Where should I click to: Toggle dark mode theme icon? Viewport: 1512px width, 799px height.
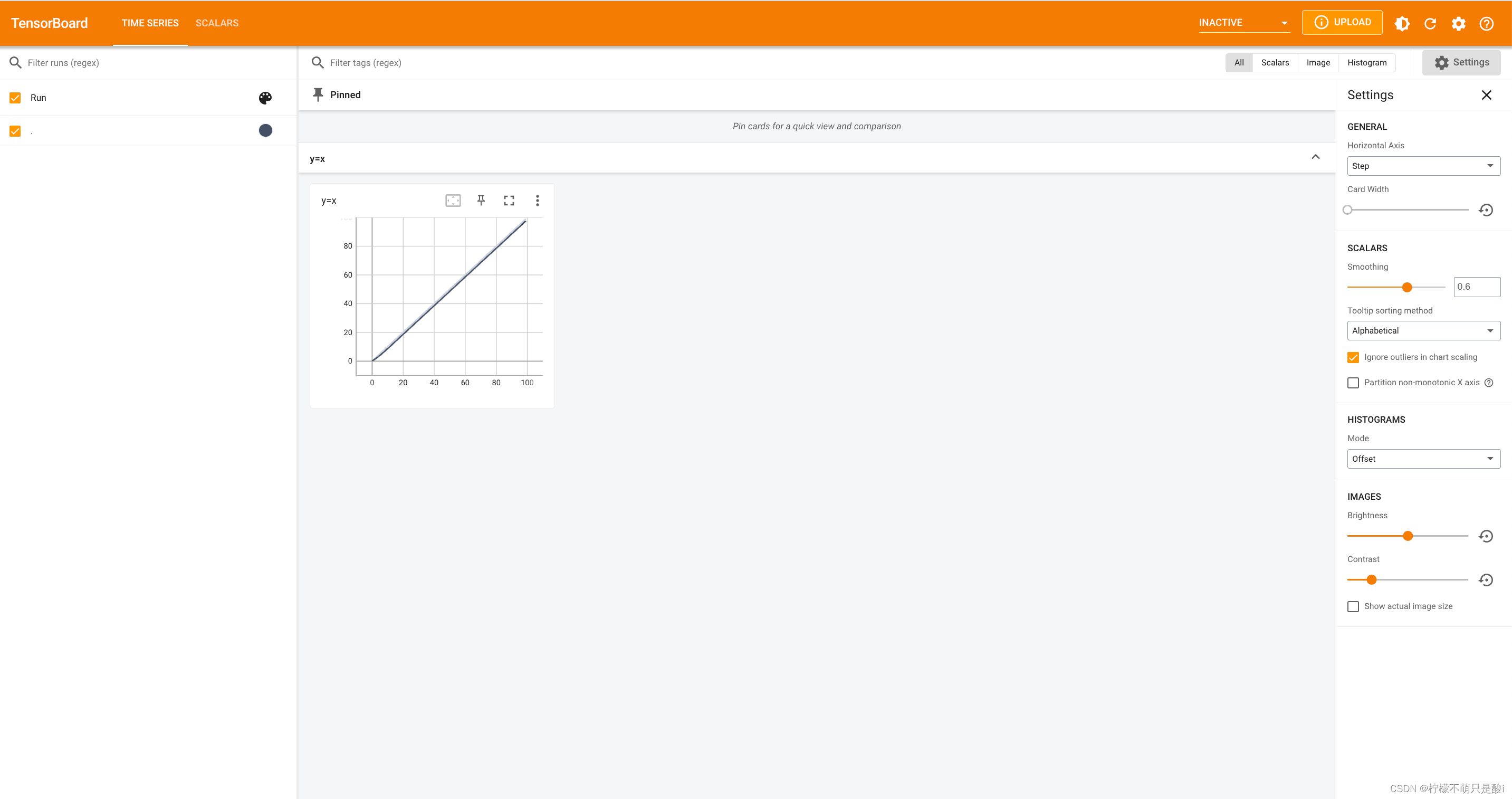coord(1402,23)
